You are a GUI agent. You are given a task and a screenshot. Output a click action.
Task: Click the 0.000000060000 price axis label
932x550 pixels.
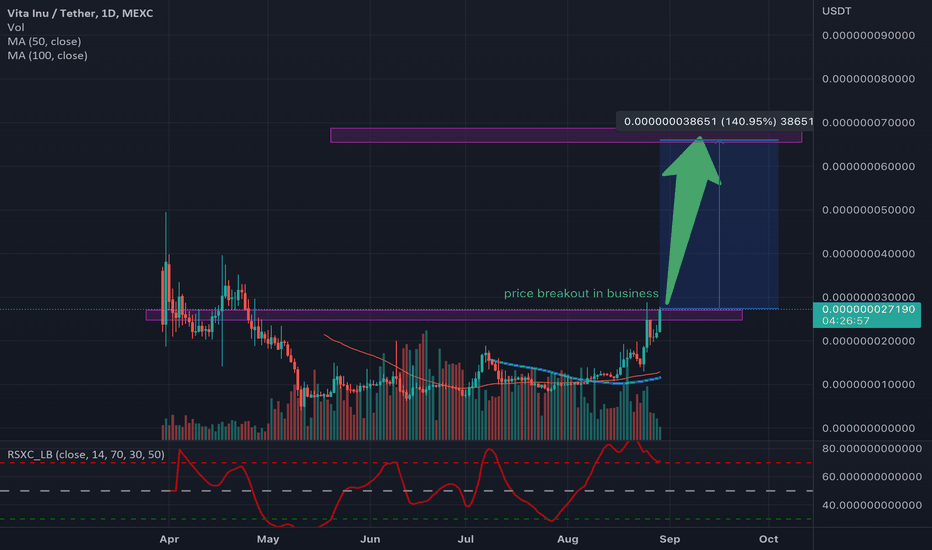click(x=868, y=166)
